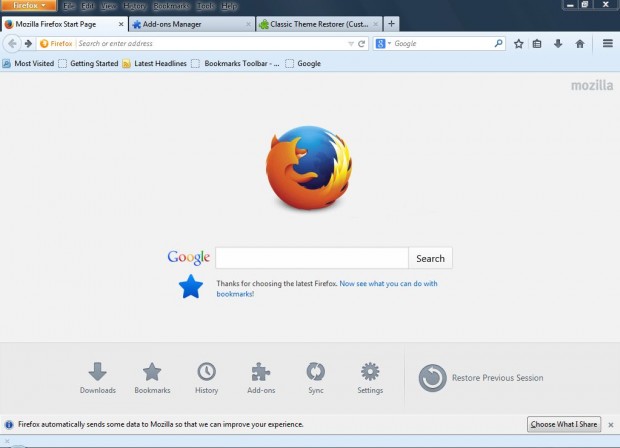620x448 pixels.
Task: Close the Add-ons Manager tab
Action: point(248,24)
